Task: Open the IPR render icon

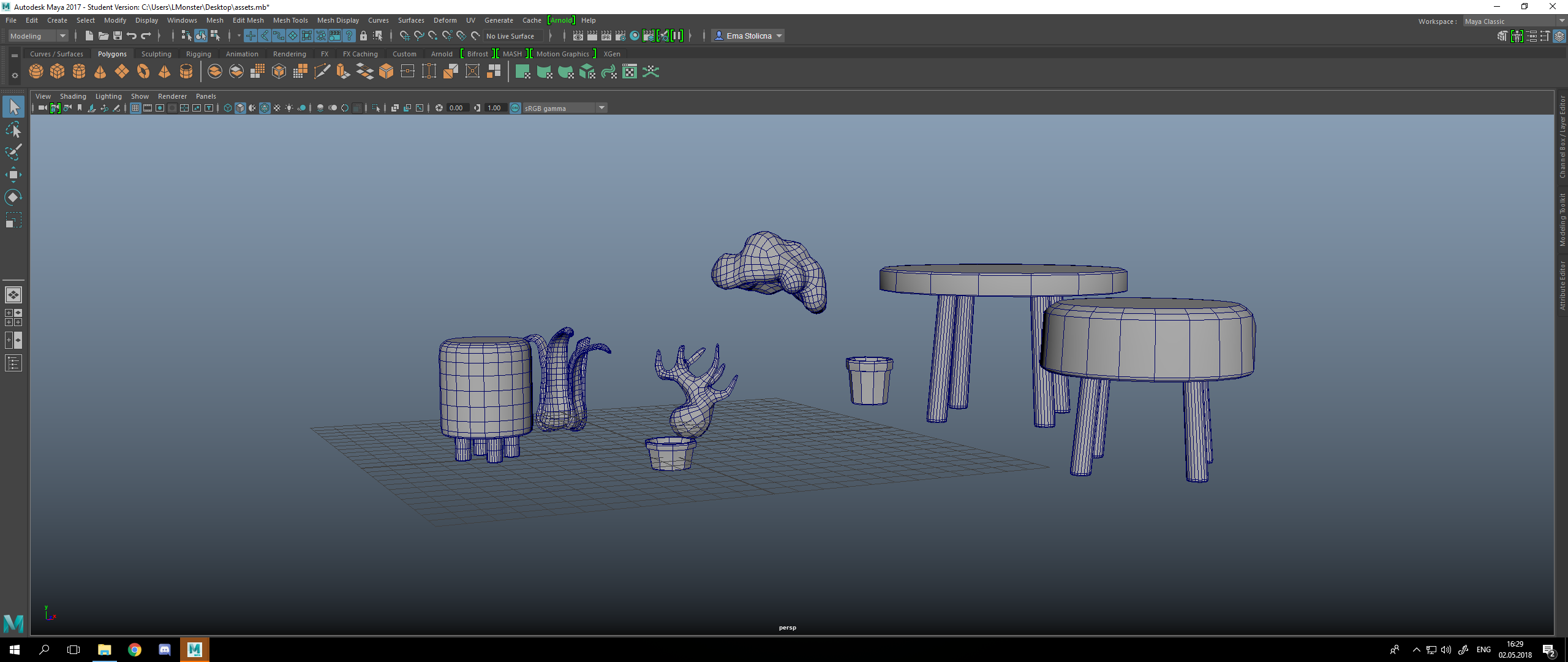Action: pyautogui.click(x=606, y=36)
